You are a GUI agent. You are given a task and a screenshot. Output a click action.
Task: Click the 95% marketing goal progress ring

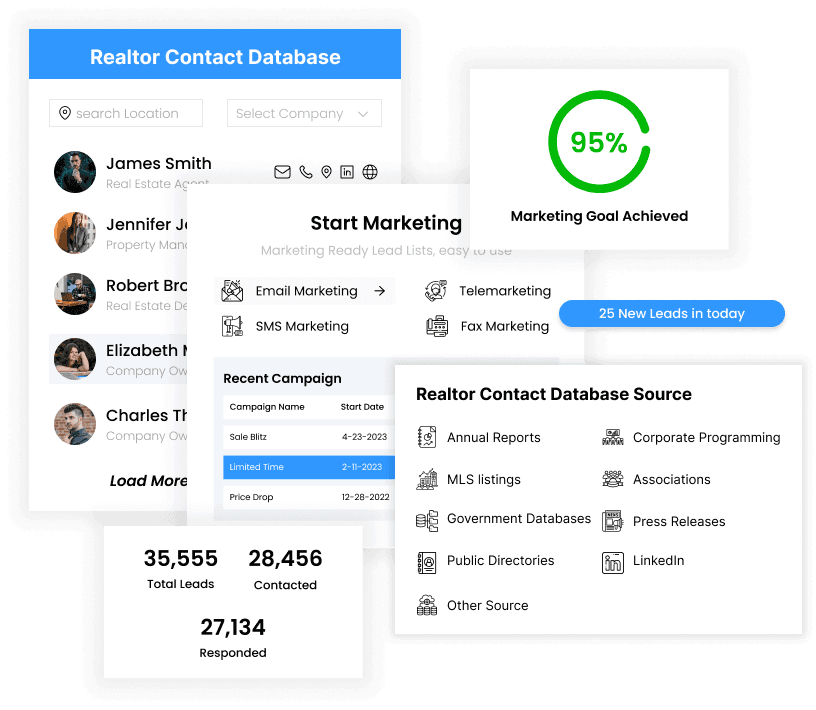[x=599, y=142]
